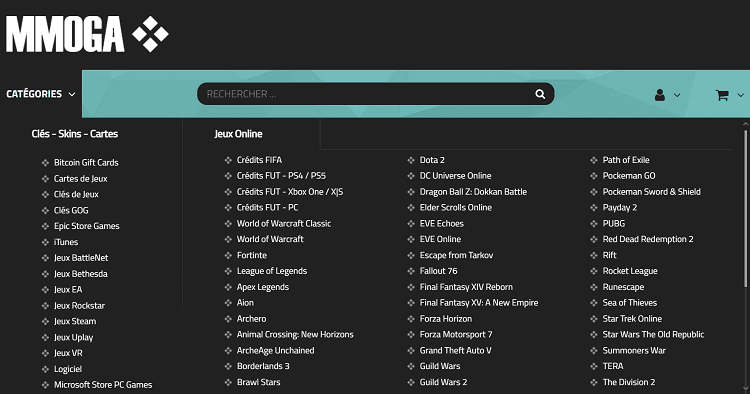
Task: Open Jeux Bethesda
Action: 80,274
